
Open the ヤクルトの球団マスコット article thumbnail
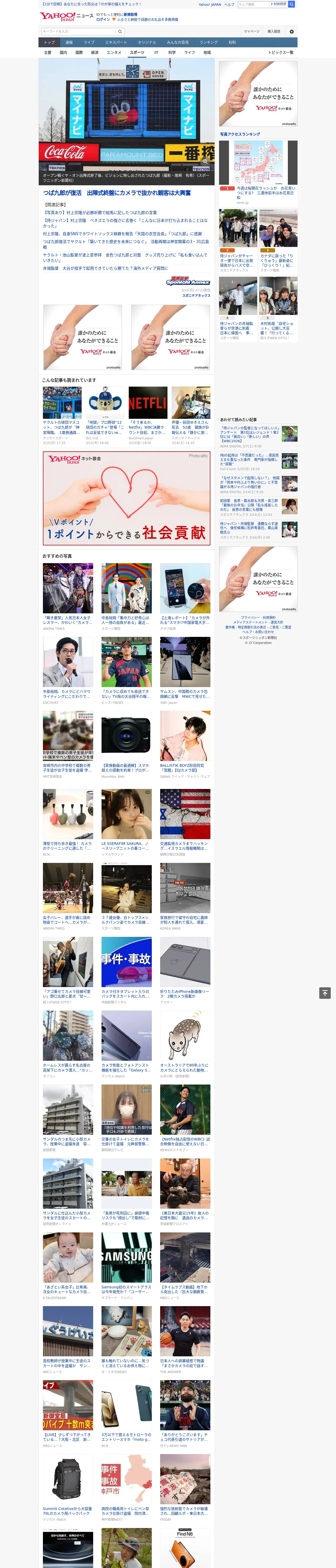point(62,402)
